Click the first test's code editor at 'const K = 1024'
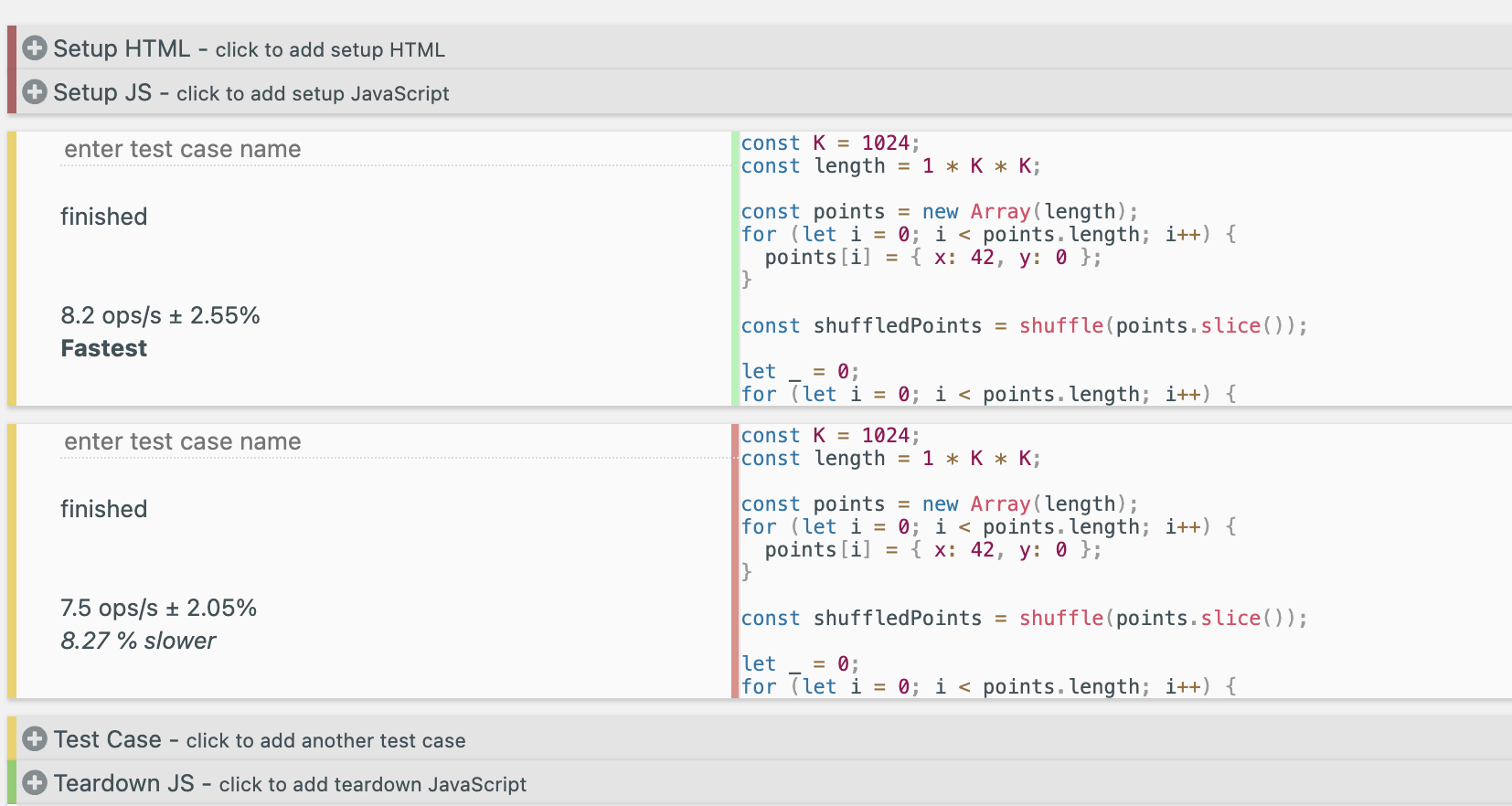 click(830, 143)
